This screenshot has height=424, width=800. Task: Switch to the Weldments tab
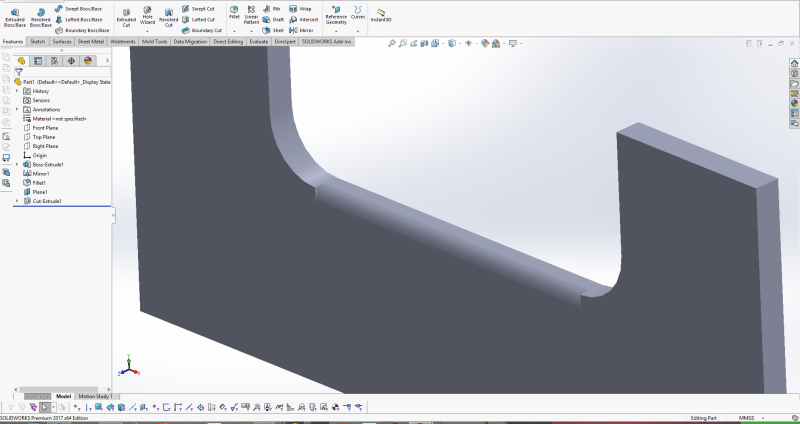point(123,41)
